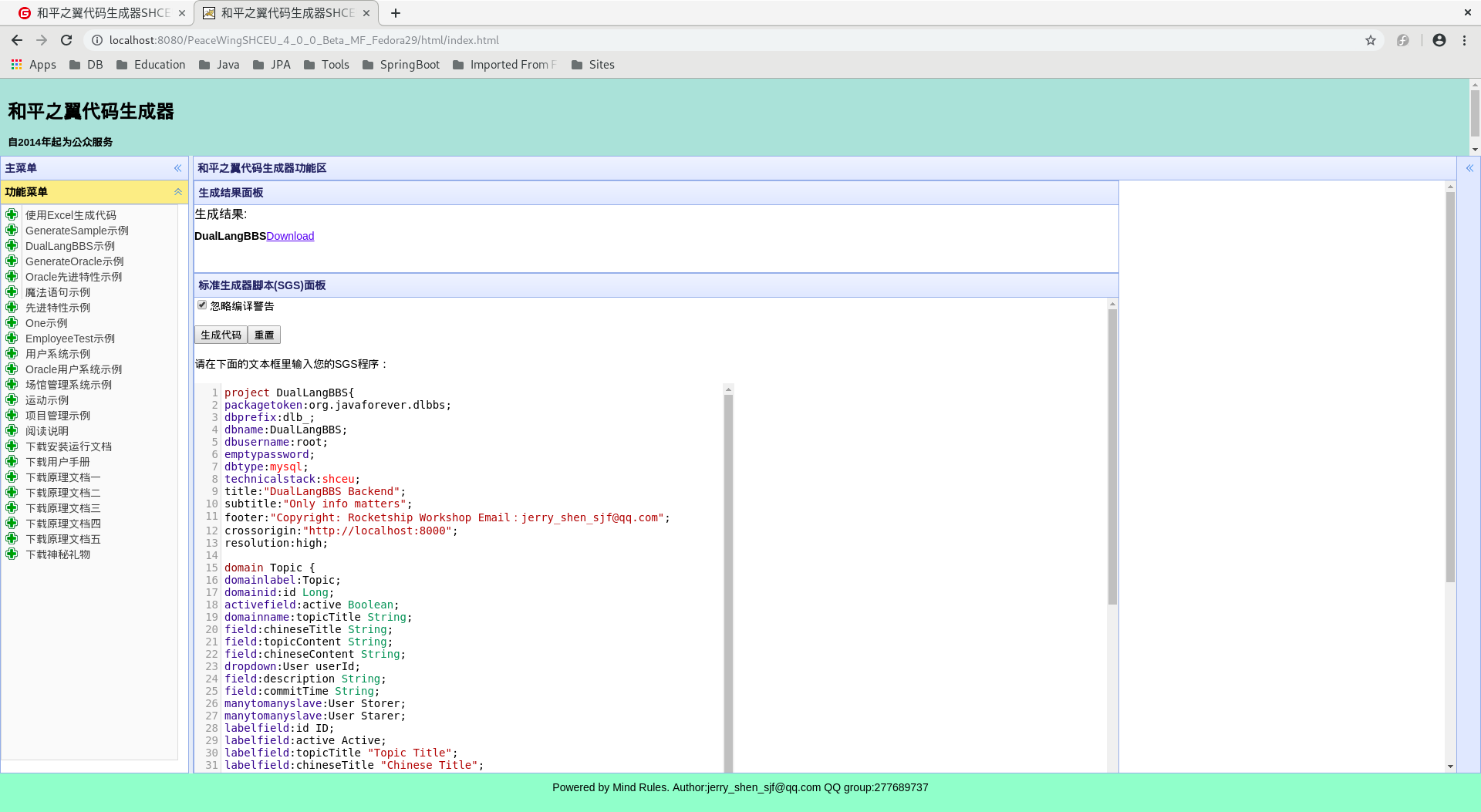Collapse the 主菜单 left panel

[177, 168]
